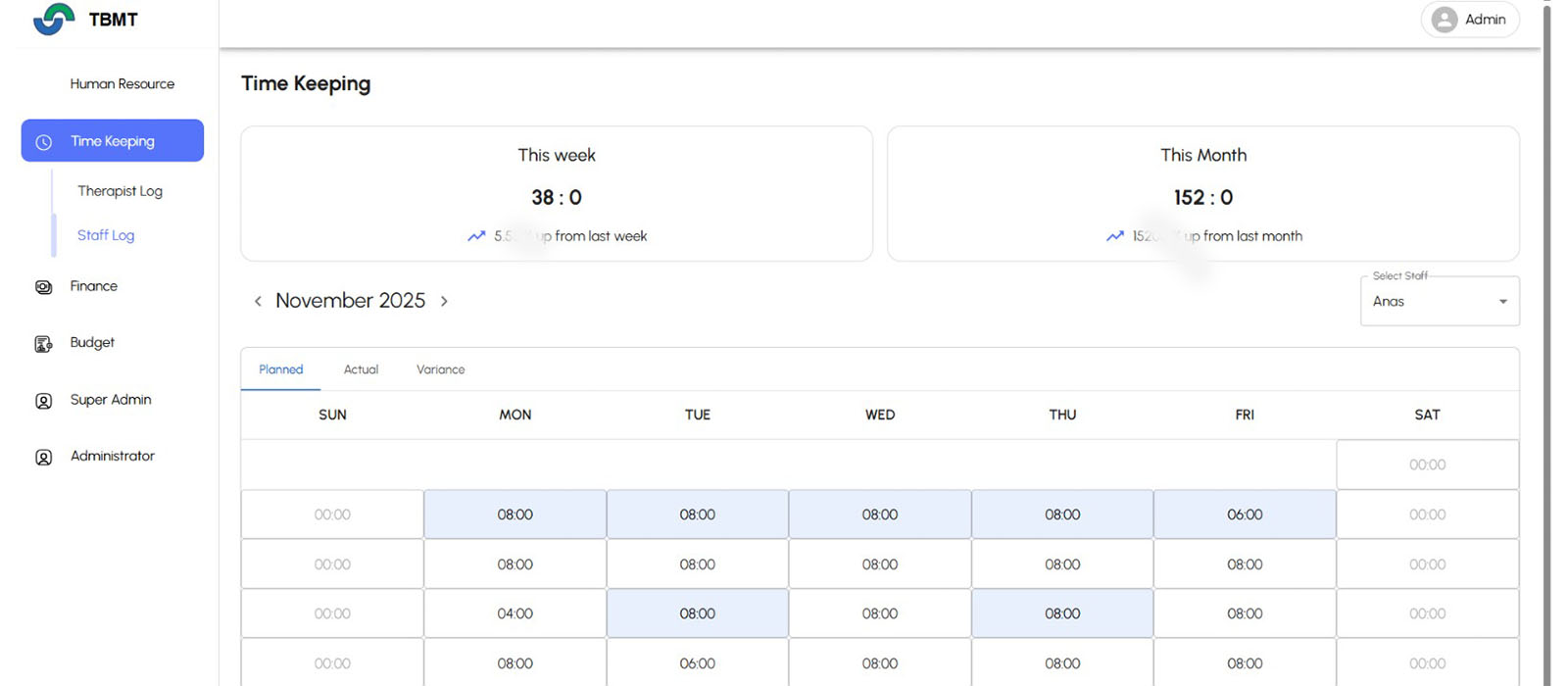Open the Human Resource menu item
The image size is (1568, 686).
(x=122, y=84)
